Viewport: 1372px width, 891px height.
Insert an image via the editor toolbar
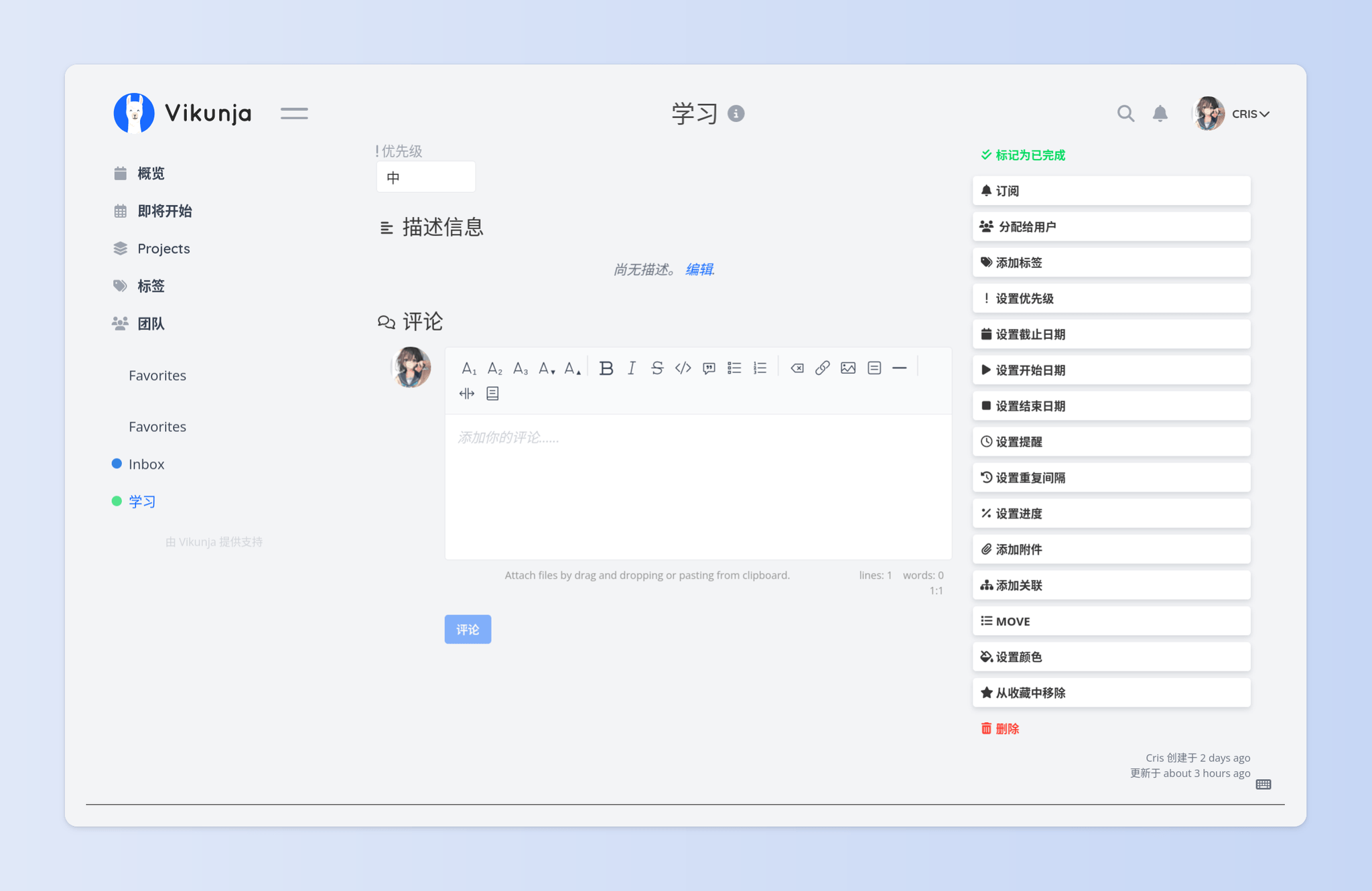848,368
